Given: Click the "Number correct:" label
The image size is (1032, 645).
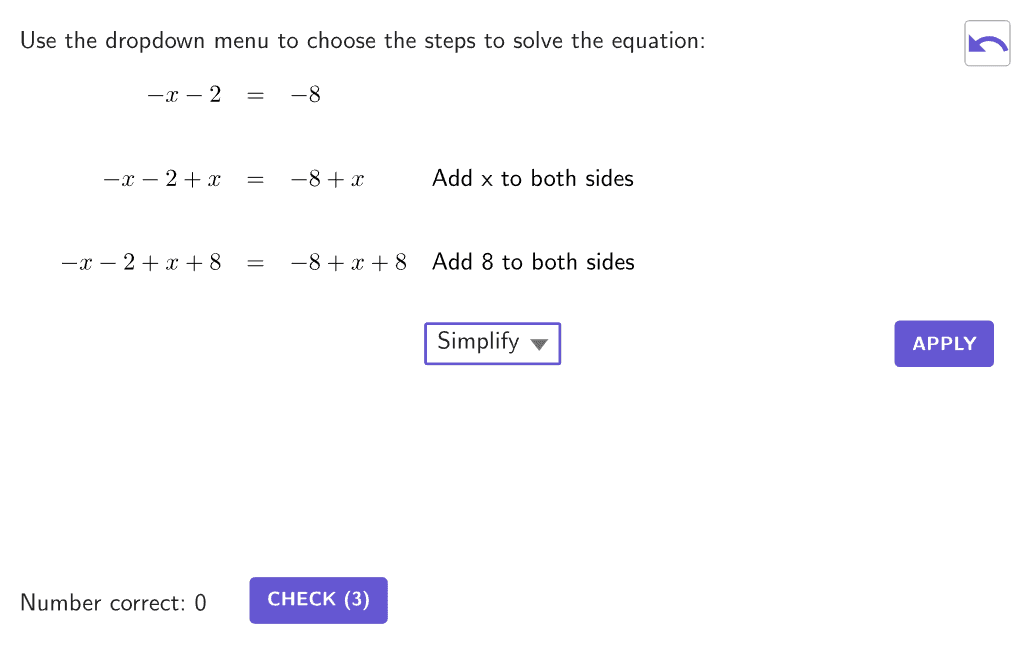Looking at the screenshot, I should (x=102, y=603).
